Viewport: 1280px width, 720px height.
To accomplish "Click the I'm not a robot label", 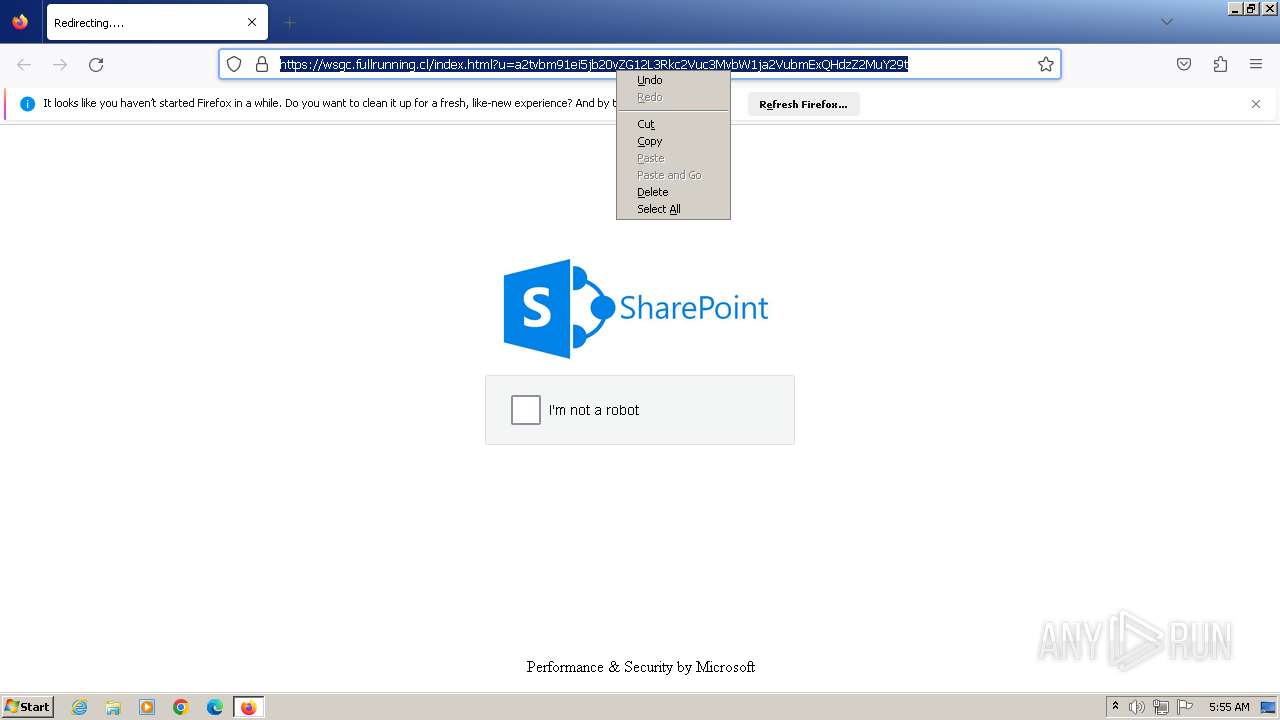I will [594, 410].
